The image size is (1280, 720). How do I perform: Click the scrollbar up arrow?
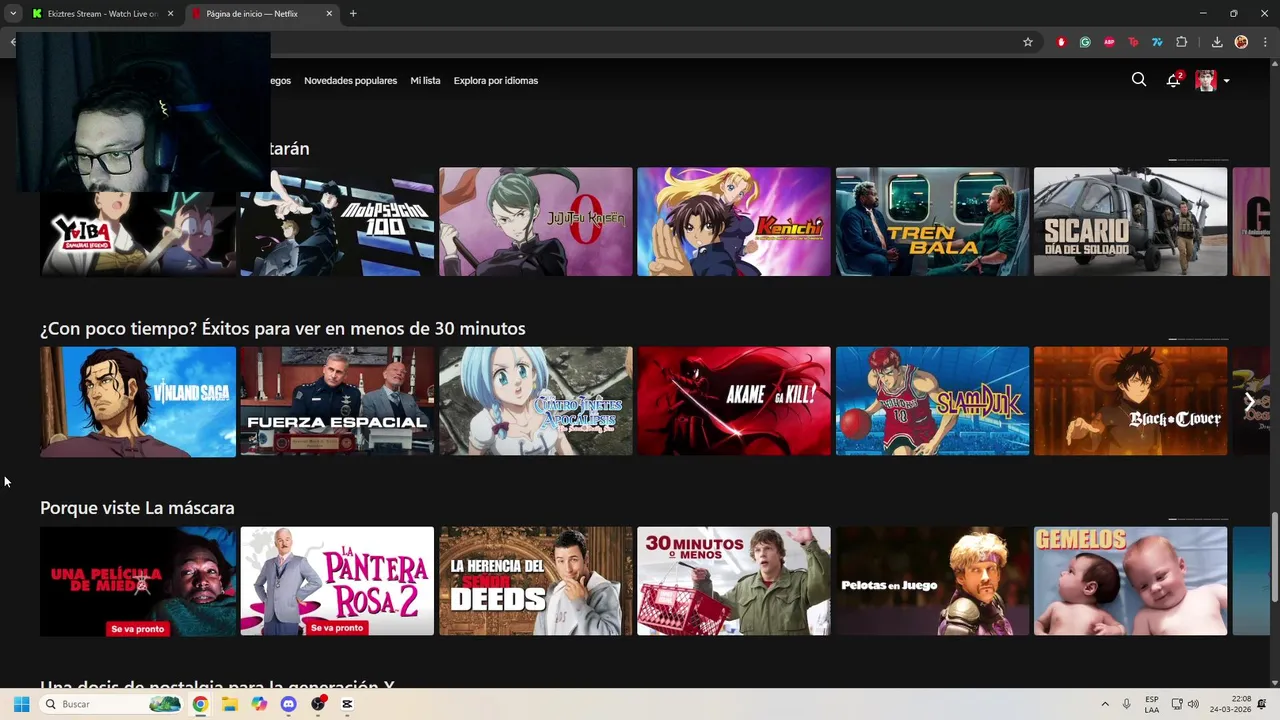point(1274,65)
